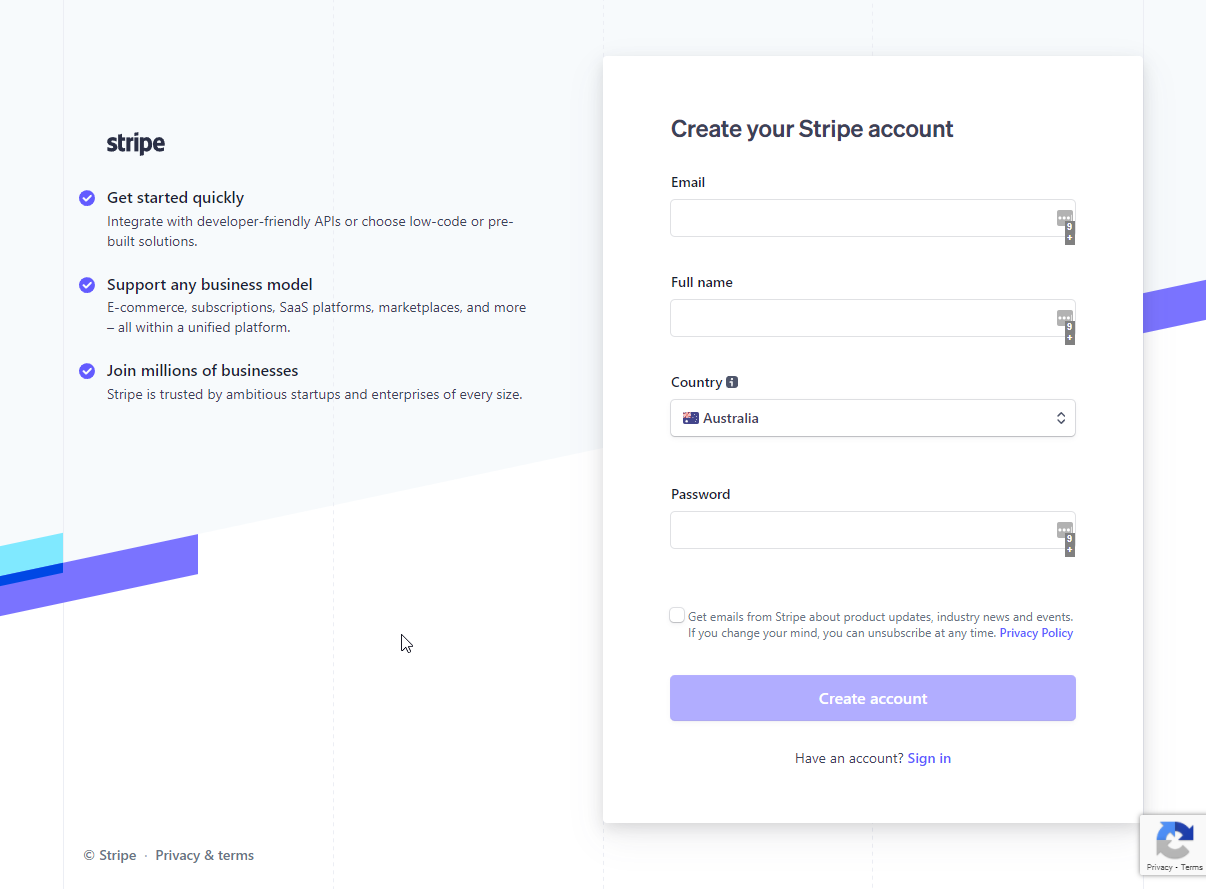Open the Privacy & terms footer link
The width and height of the screenshot is (1206, 889).
[x=205, y=855]
